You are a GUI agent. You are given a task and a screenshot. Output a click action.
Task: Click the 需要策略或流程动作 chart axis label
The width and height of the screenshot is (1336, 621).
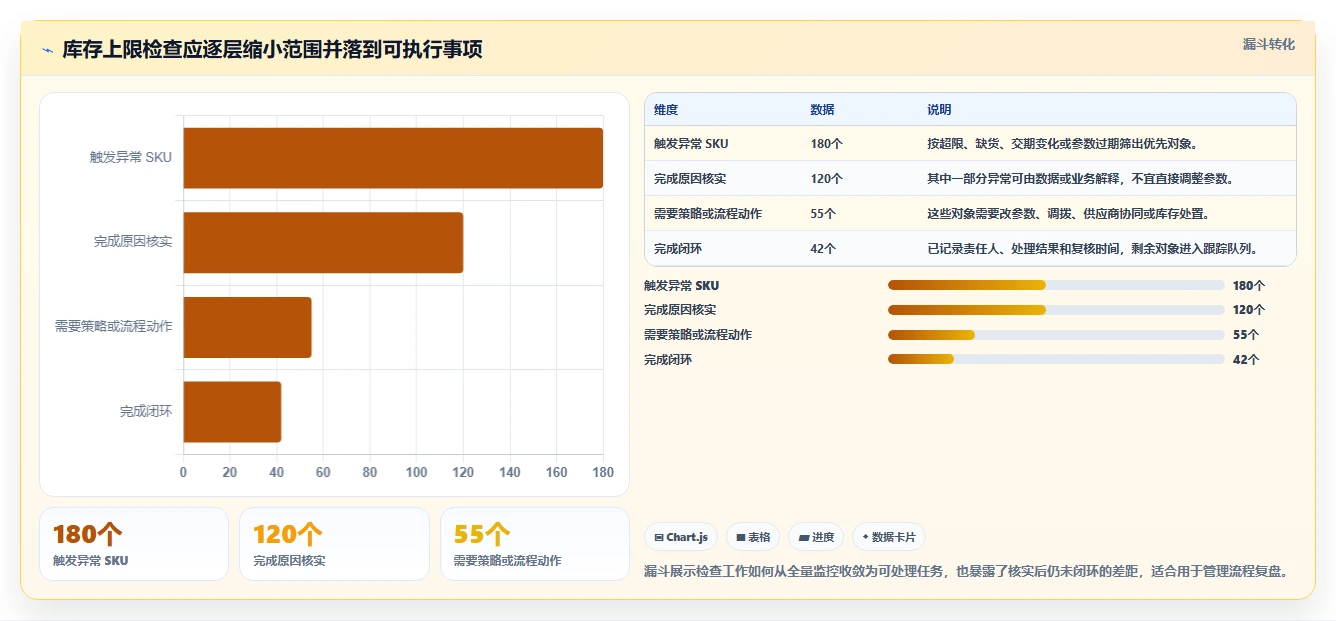(x=114, y=327)
